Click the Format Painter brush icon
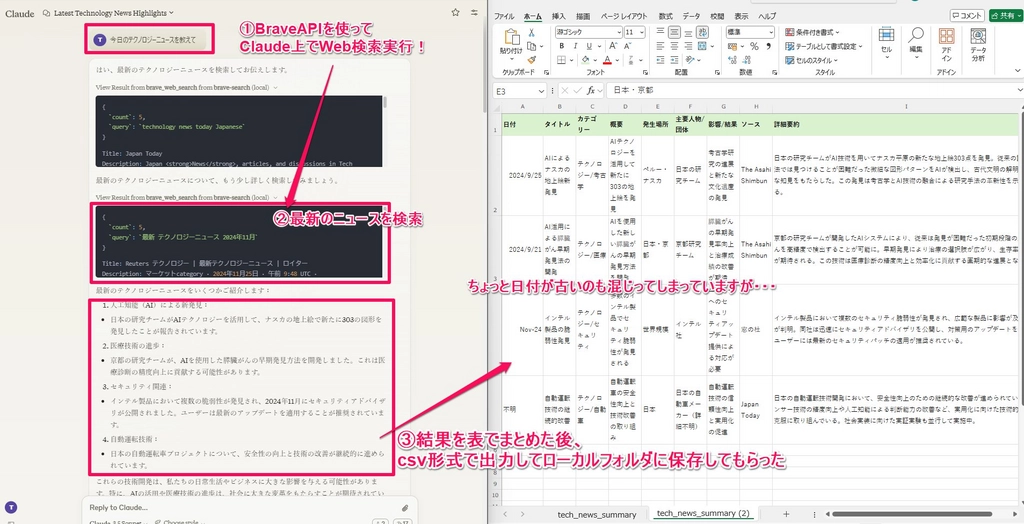The height and width of the screenshot is (524, 1024). [532, 59]
